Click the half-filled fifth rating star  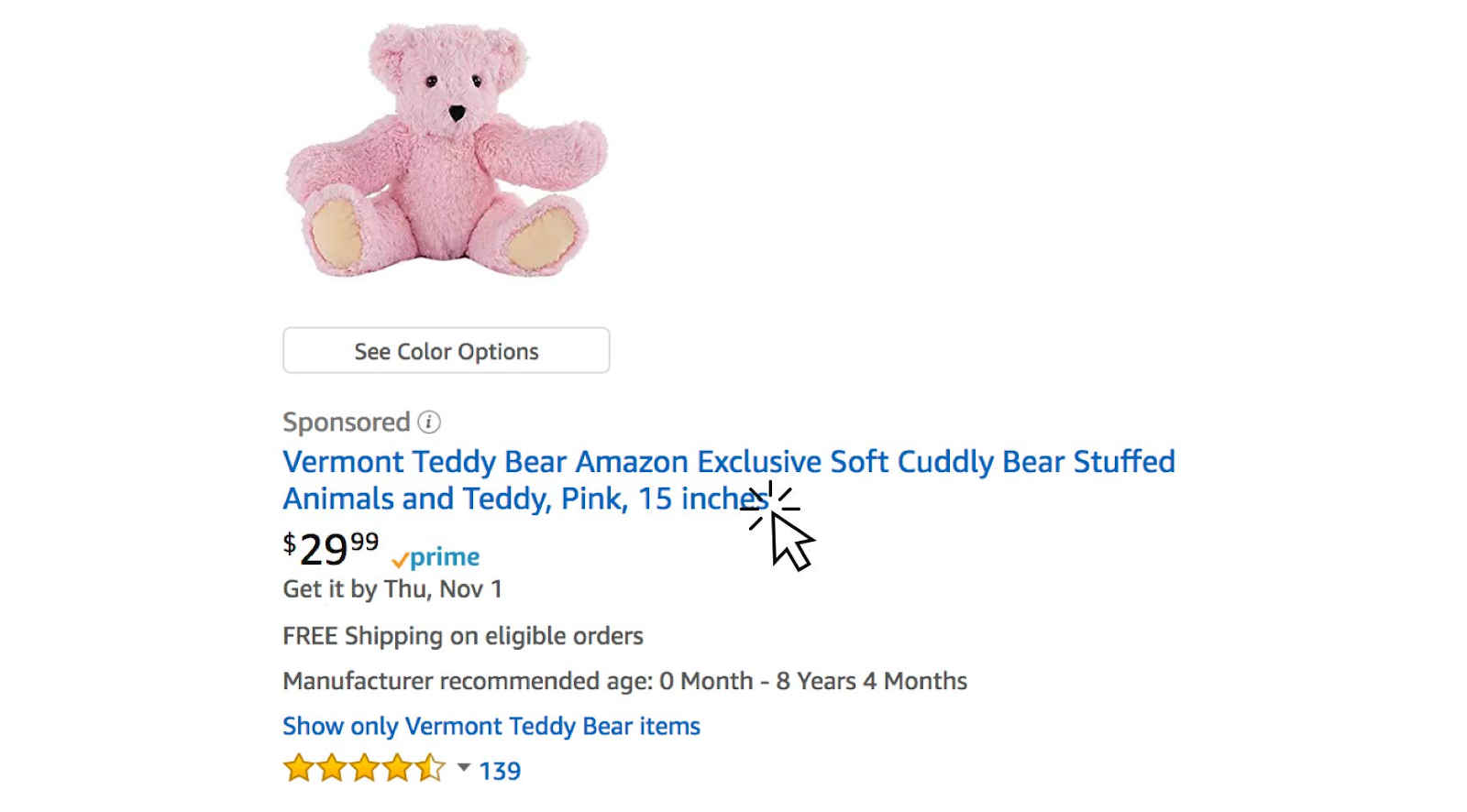point(430,768)
